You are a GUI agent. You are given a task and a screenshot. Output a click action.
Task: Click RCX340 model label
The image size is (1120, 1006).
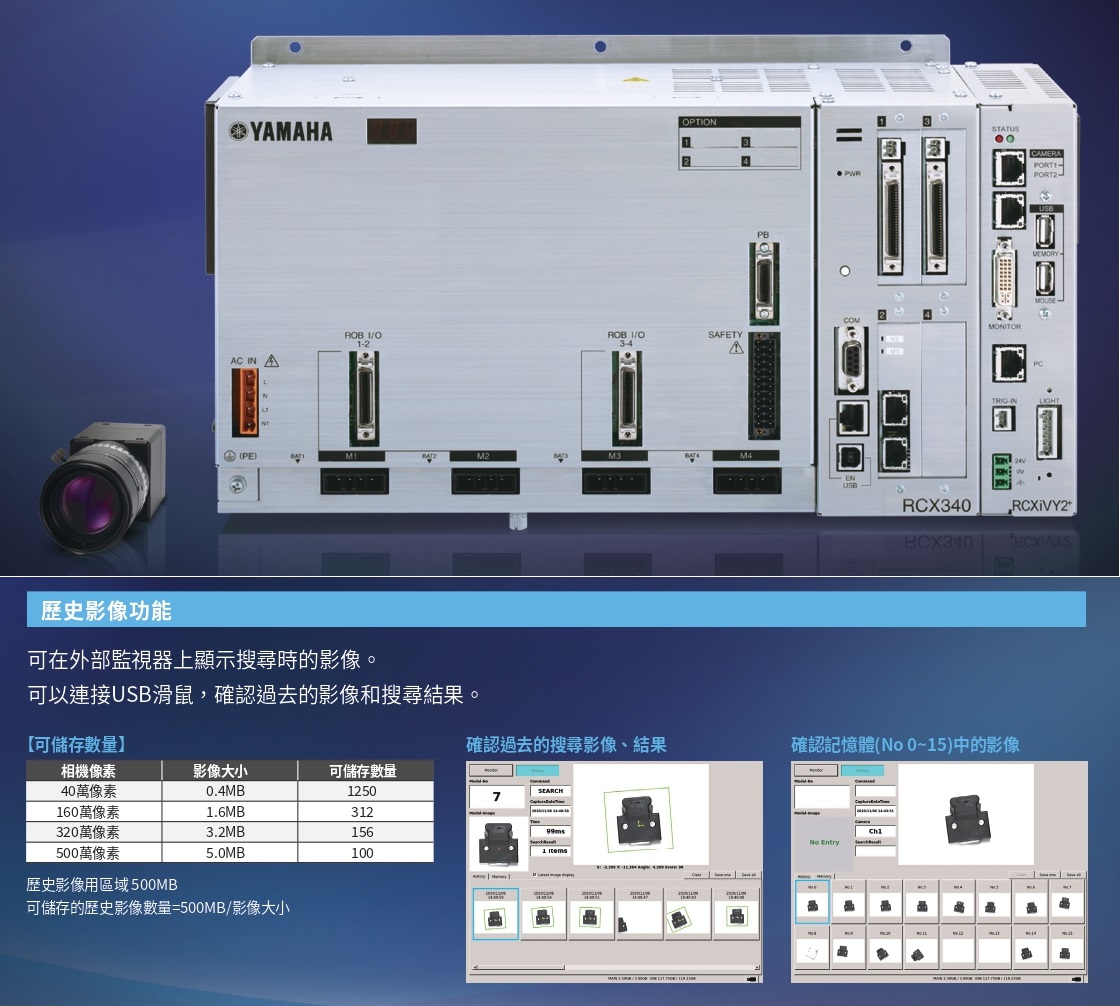[936, 505]
